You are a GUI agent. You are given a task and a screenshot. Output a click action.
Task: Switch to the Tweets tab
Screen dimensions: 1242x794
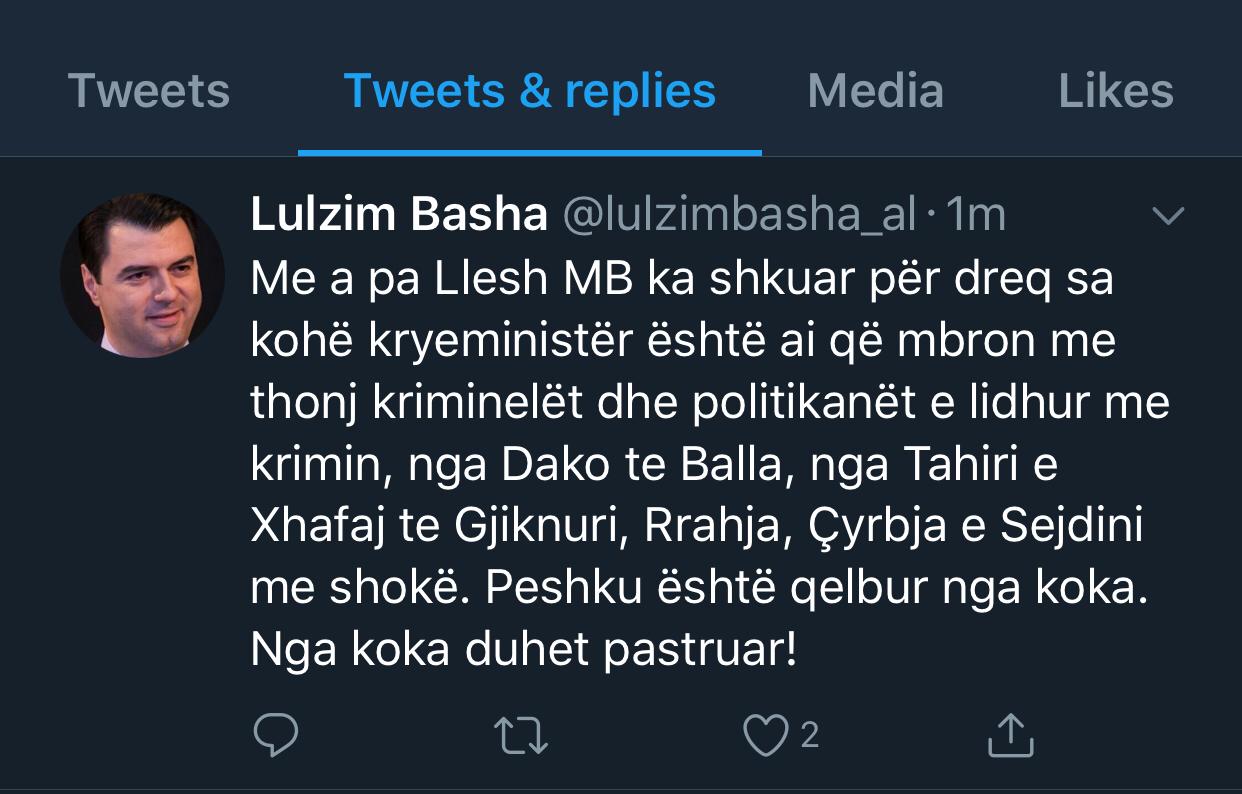[149, 92]
